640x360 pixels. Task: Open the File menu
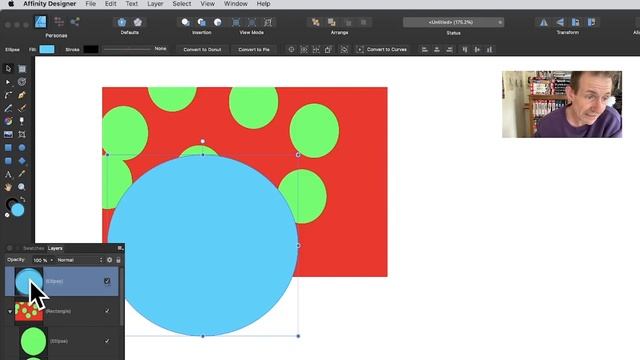click(91, 4)
